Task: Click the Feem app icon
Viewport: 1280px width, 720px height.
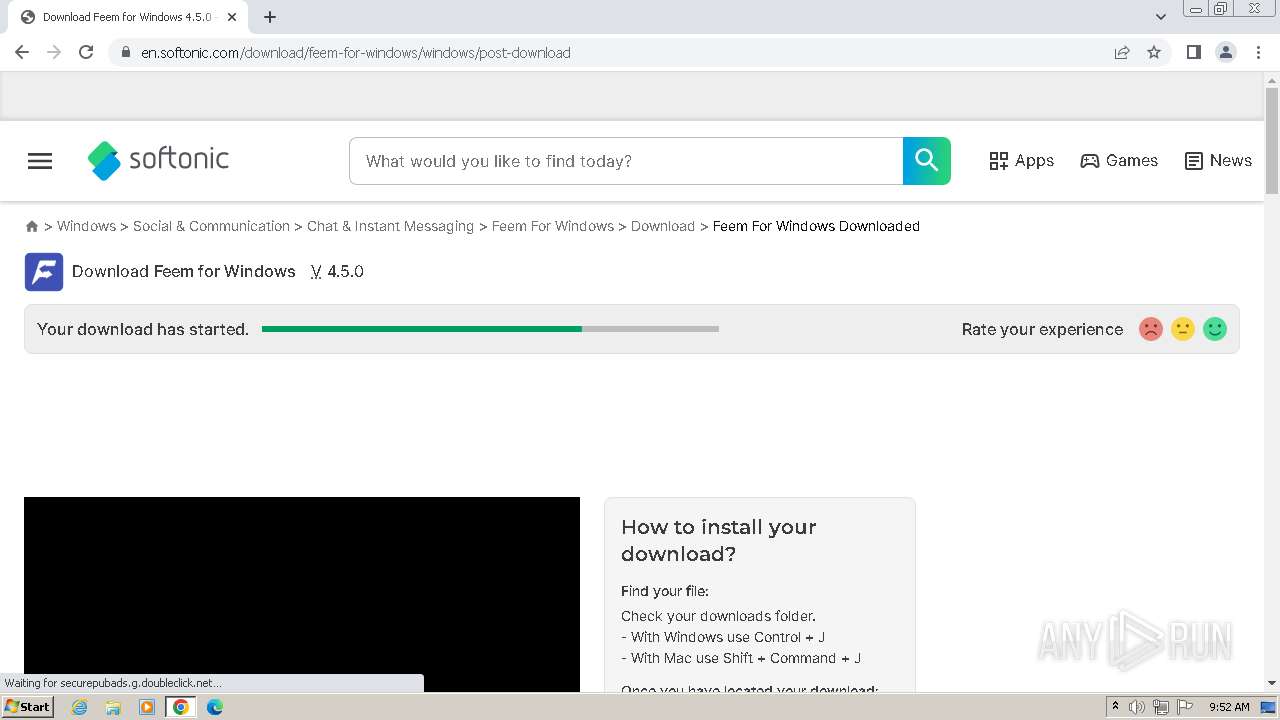Action: coord(44,272)
